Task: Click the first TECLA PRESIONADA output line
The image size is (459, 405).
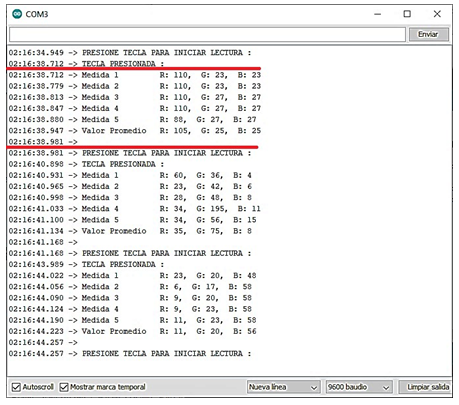Action: tap(86, 64)
